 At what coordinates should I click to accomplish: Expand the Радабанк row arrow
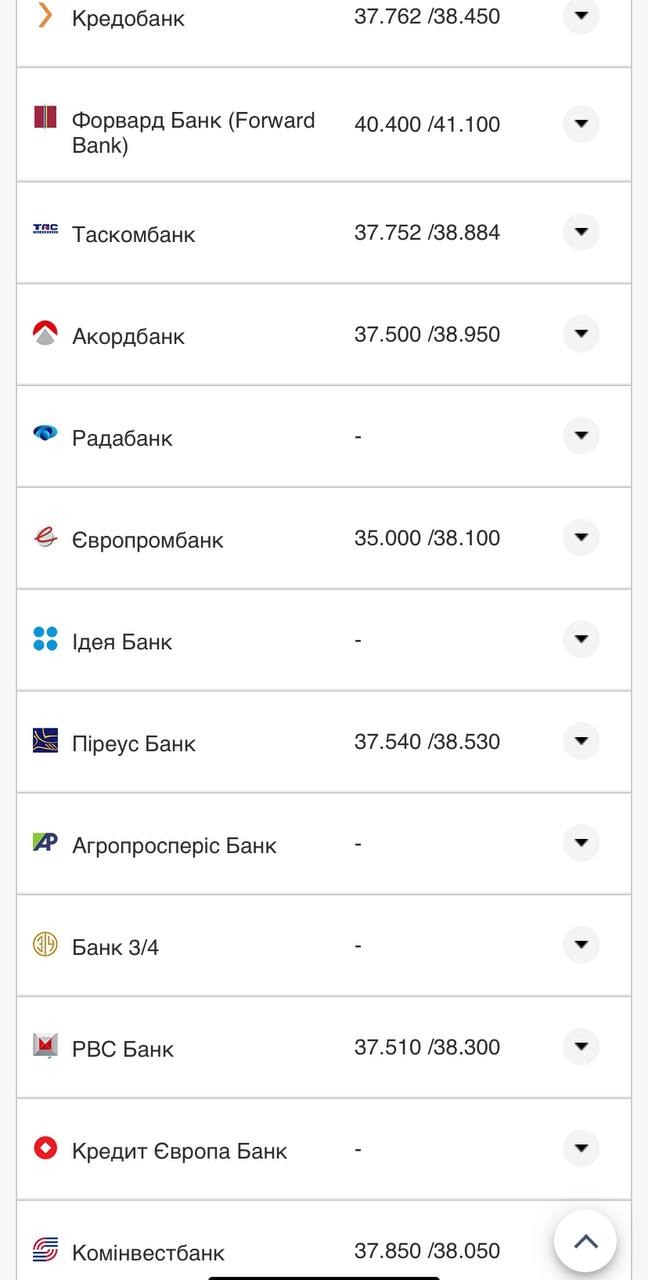click(x=581, y=436)
